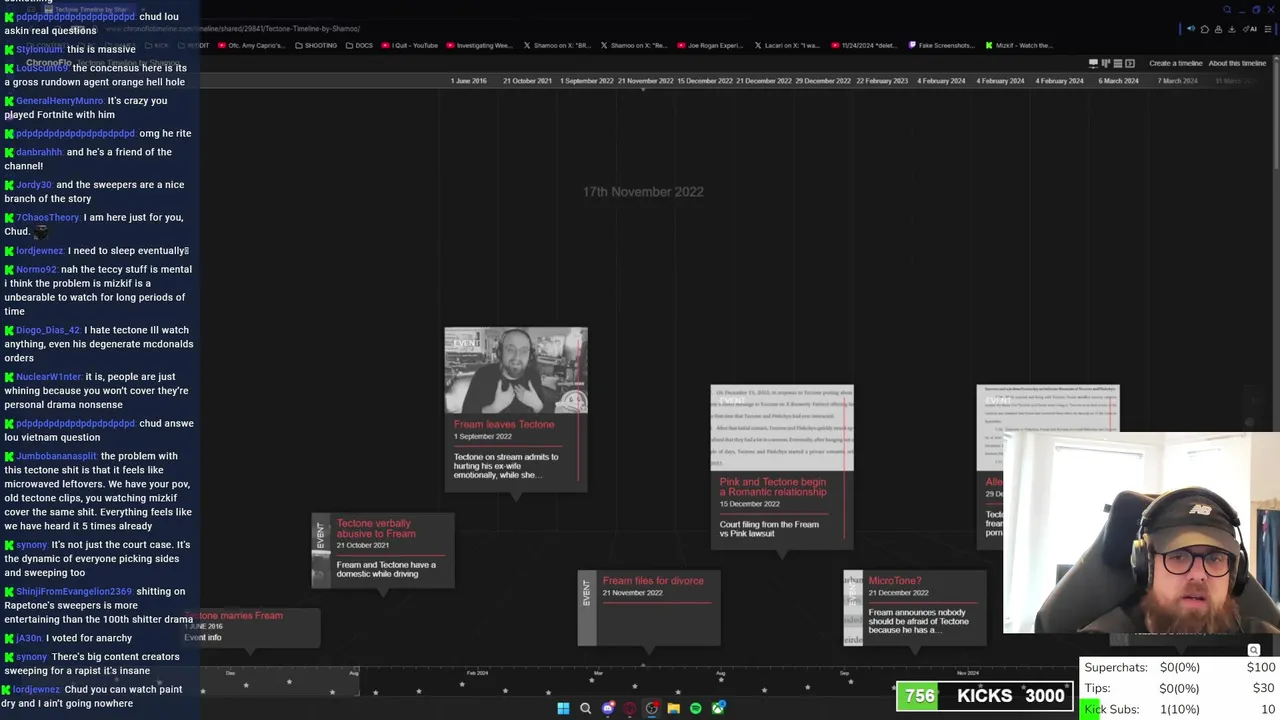
Task: Open the 'MicroTone?' event card
Action: 915,608
